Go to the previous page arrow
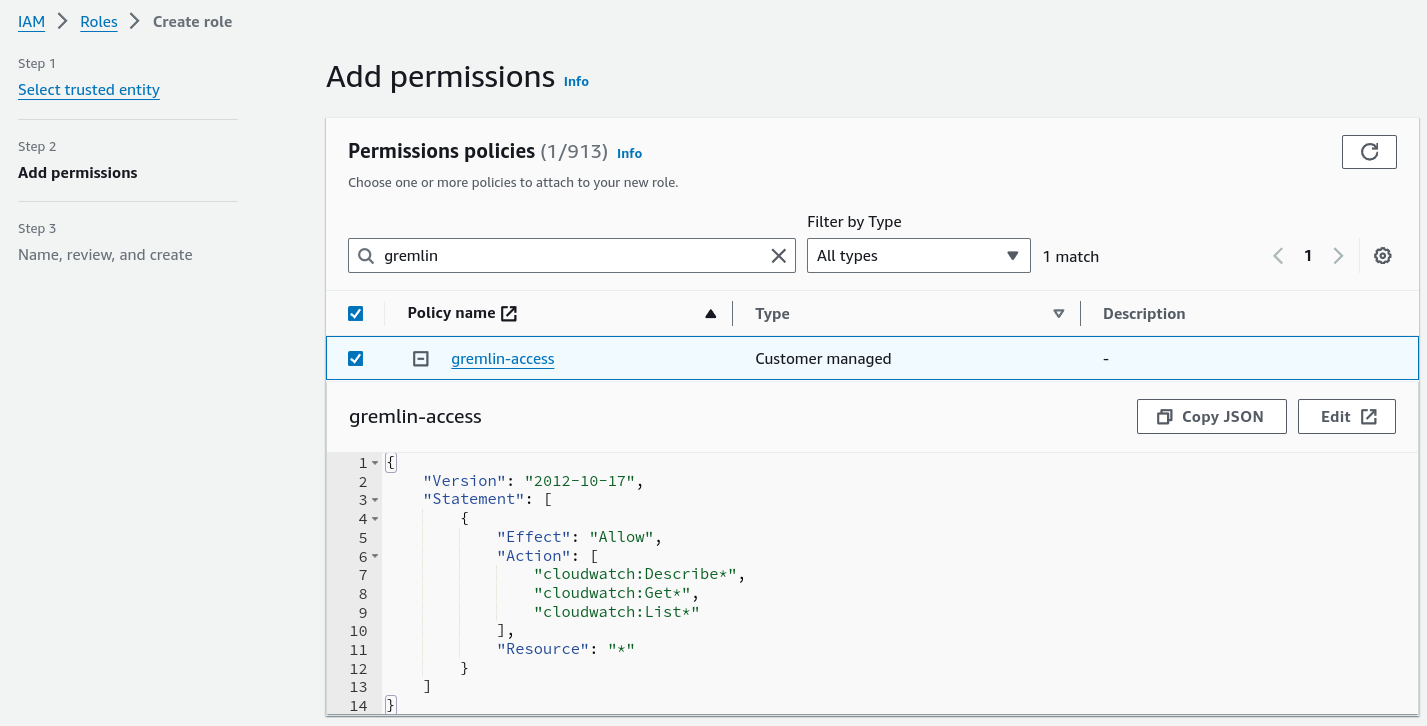1427x726 pixels. [1278, 256]
